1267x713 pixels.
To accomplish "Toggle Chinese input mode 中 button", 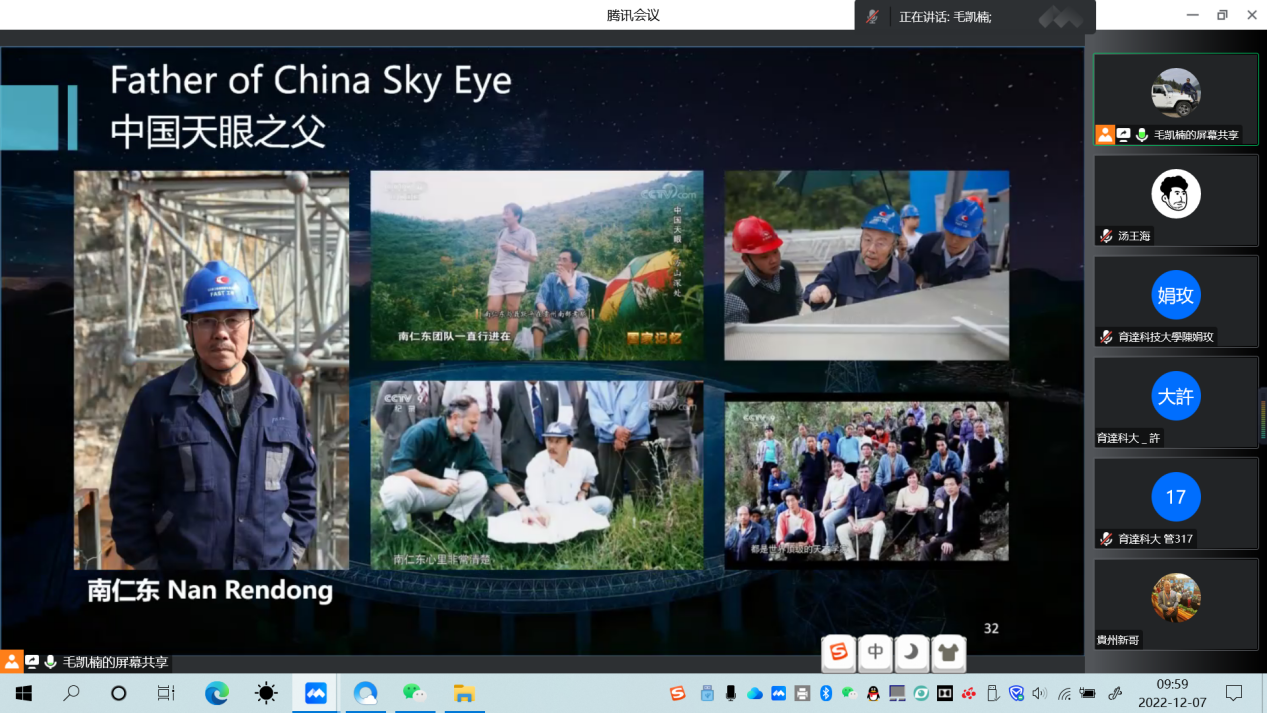I will (875, 653).
